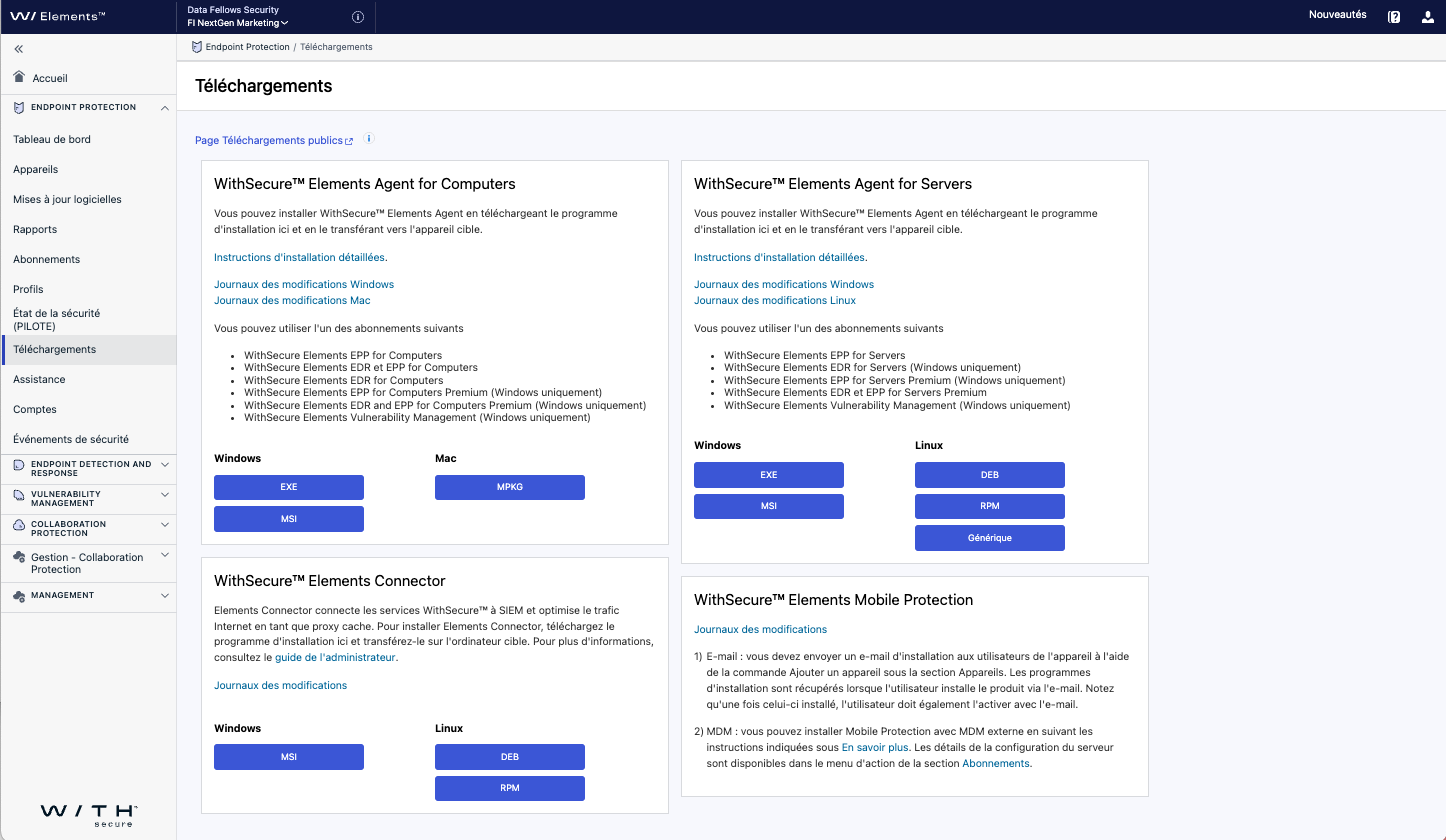1446x840 pixels.
Task: Download the DEB package for Elements Agent for Servers
Action: pyautogui.click(x=989, y=474)
